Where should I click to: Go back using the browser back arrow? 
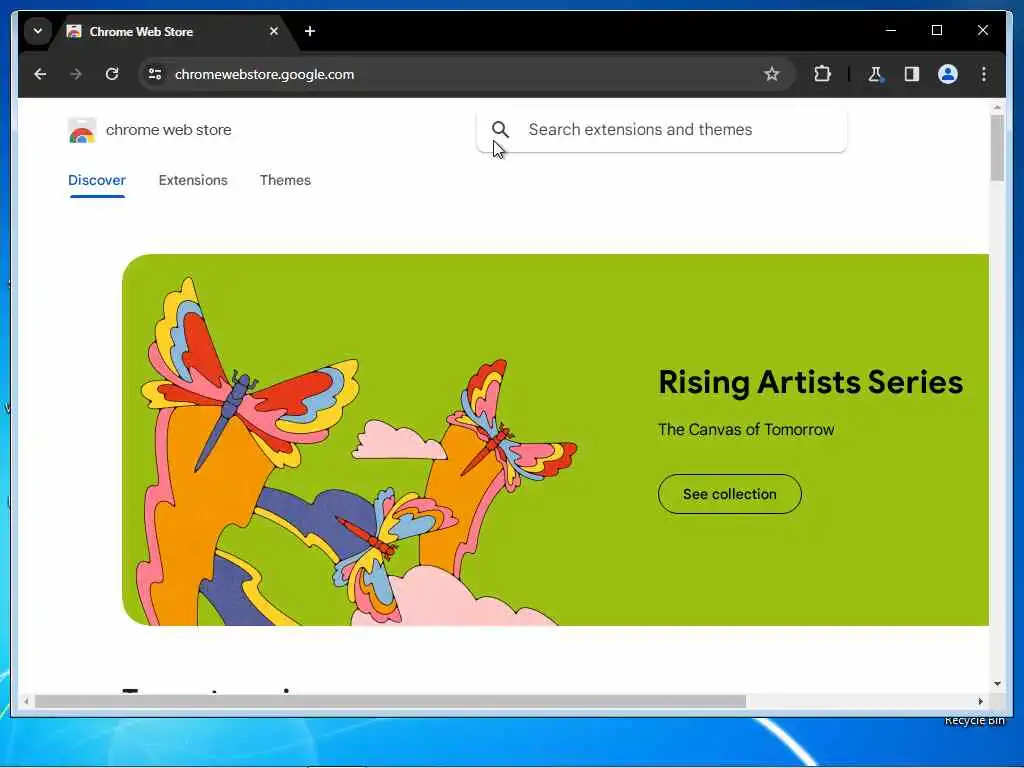tap(40, 74)
